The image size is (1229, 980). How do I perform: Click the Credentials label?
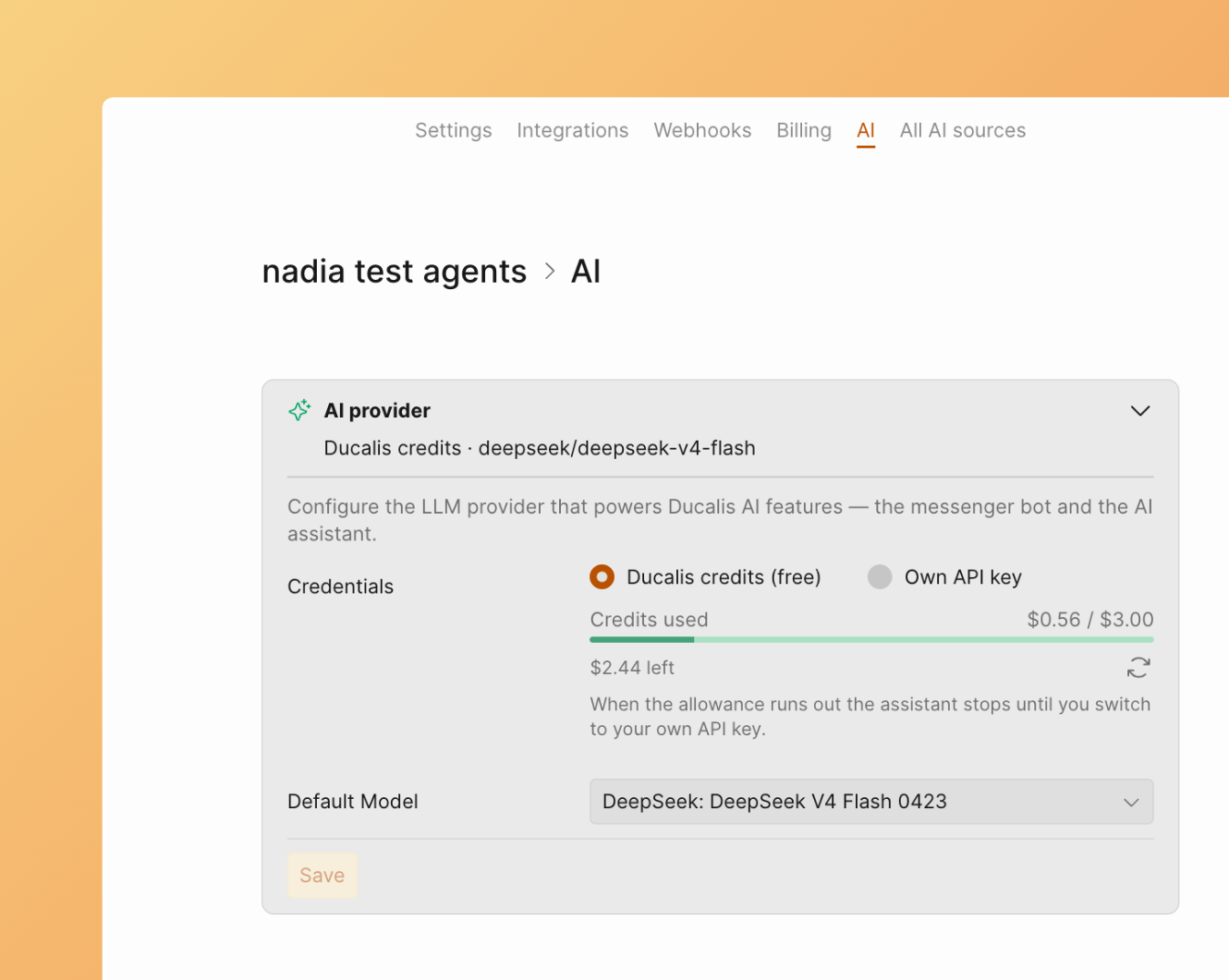pos(340,587)
